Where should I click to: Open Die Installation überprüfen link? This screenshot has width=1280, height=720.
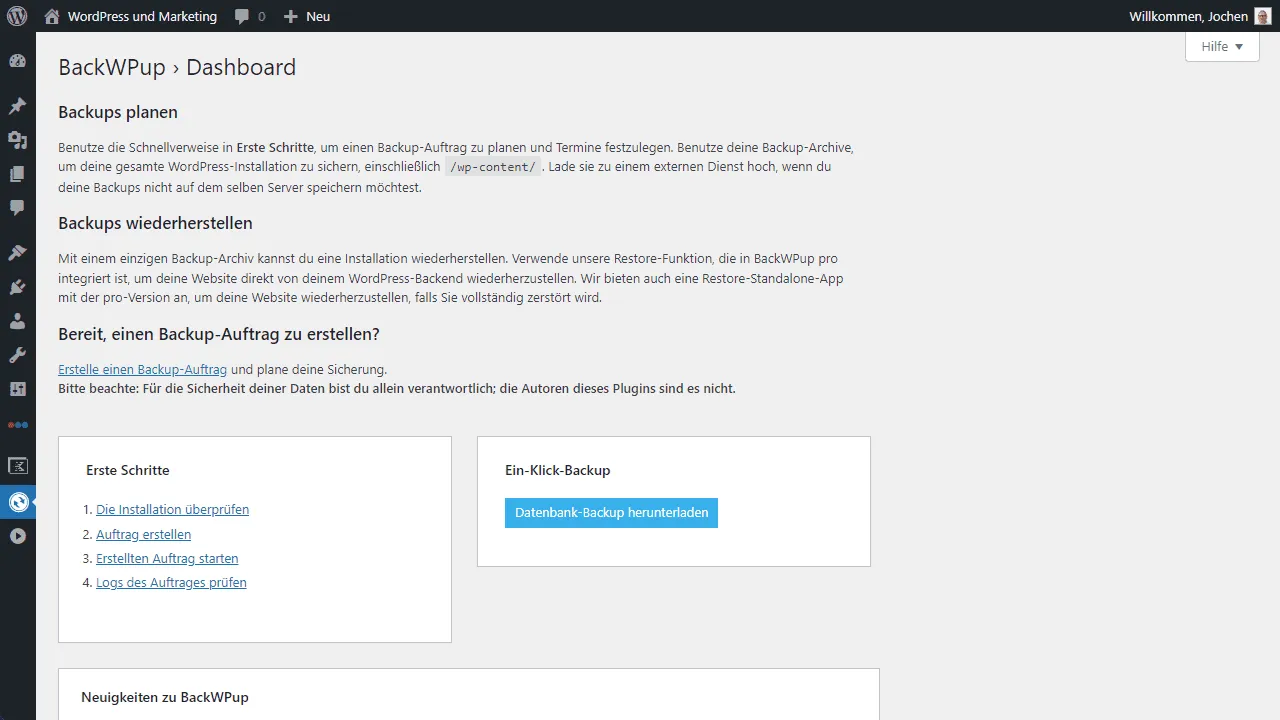coord(172,510)
